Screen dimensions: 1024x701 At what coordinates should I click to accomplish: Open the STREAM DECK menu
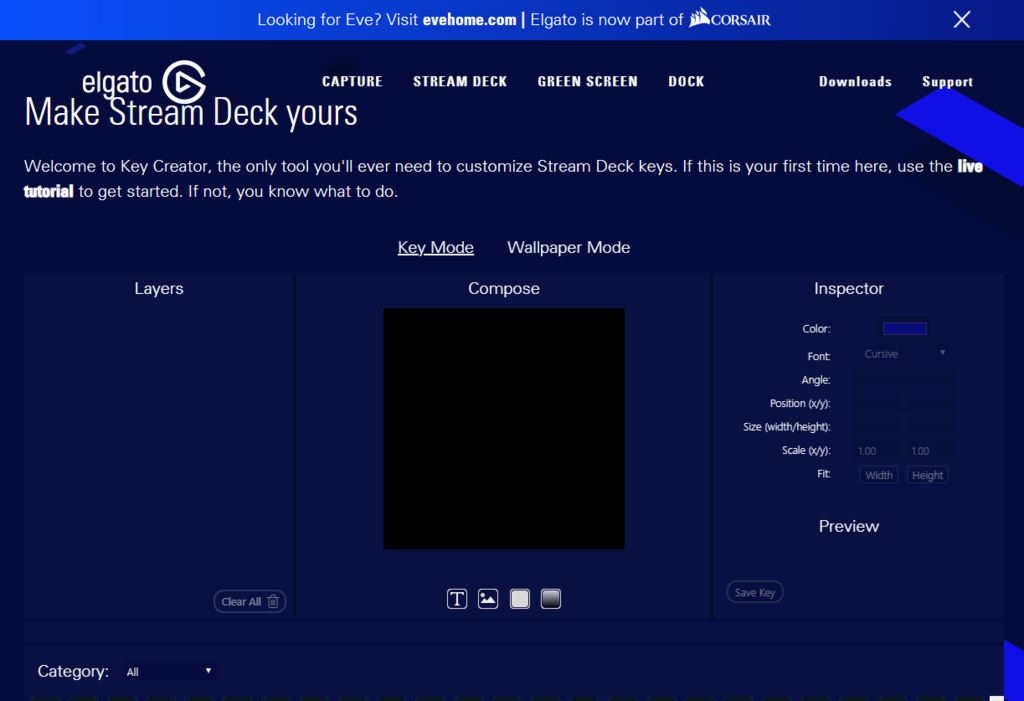click(x=460, y=82)
